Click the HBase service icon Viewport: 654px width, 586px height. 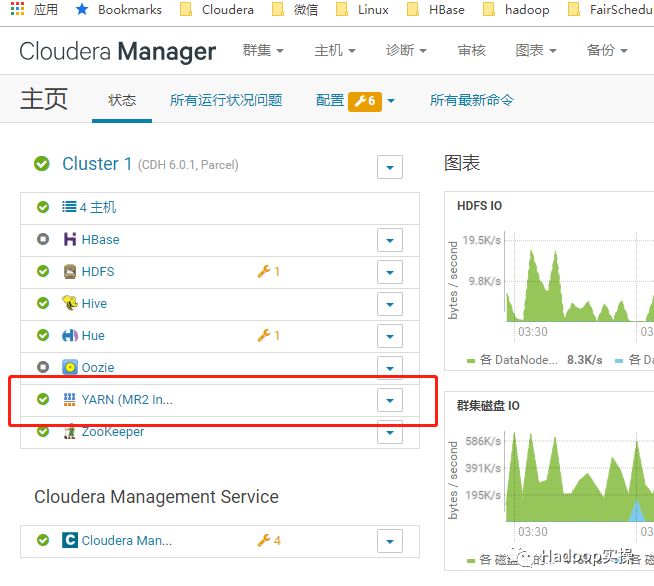[70, 240]
